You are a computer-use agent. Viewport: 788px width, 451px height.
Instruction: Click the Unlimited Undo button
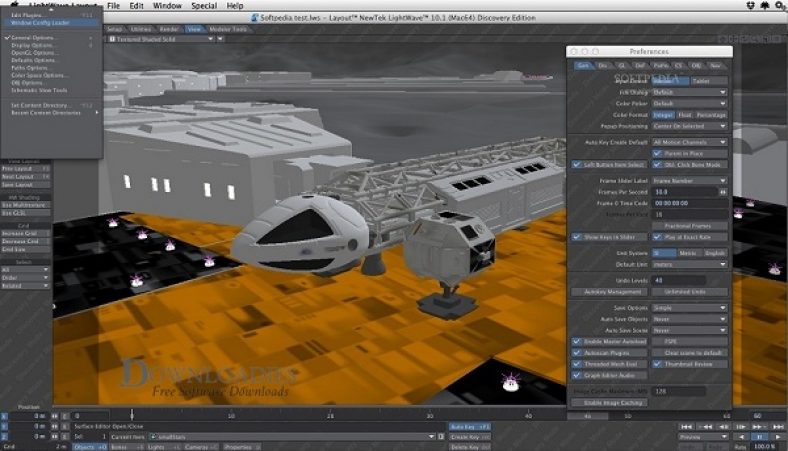[x=689, y=291]
